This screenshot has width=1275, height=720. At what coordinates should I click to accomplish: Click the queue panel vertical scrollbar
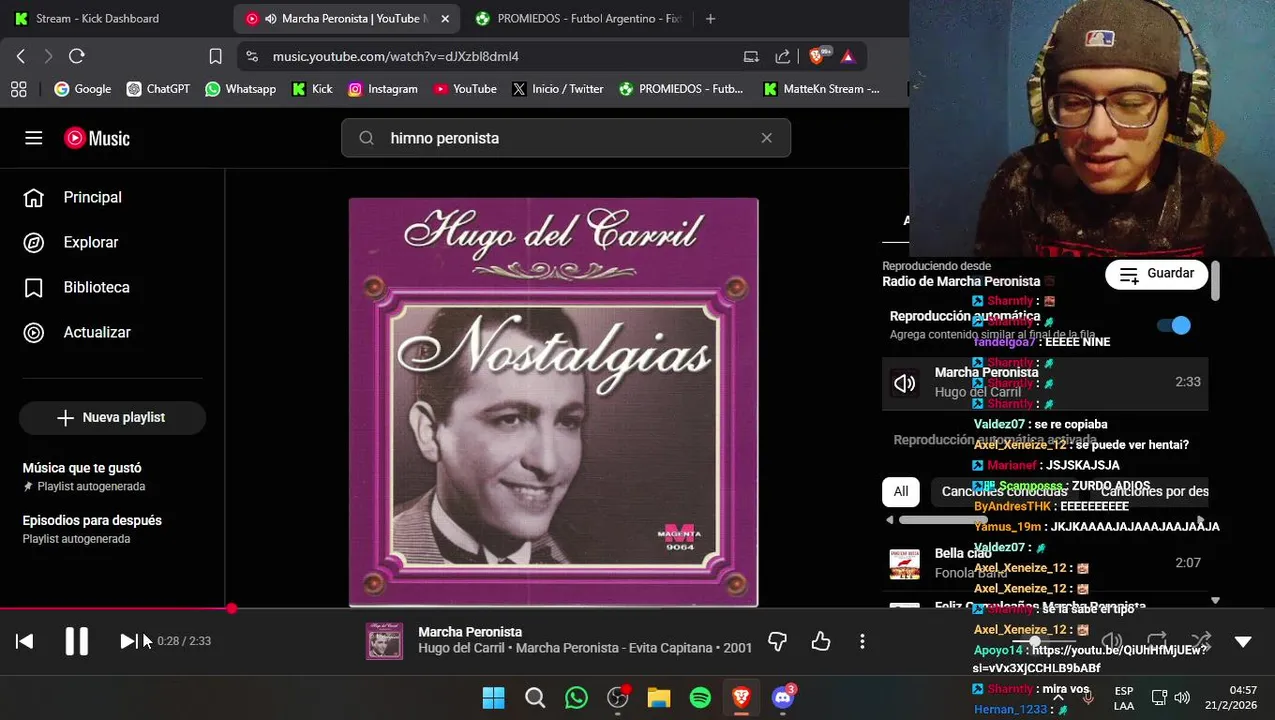pyautogui.click(x=1215, y=281)
